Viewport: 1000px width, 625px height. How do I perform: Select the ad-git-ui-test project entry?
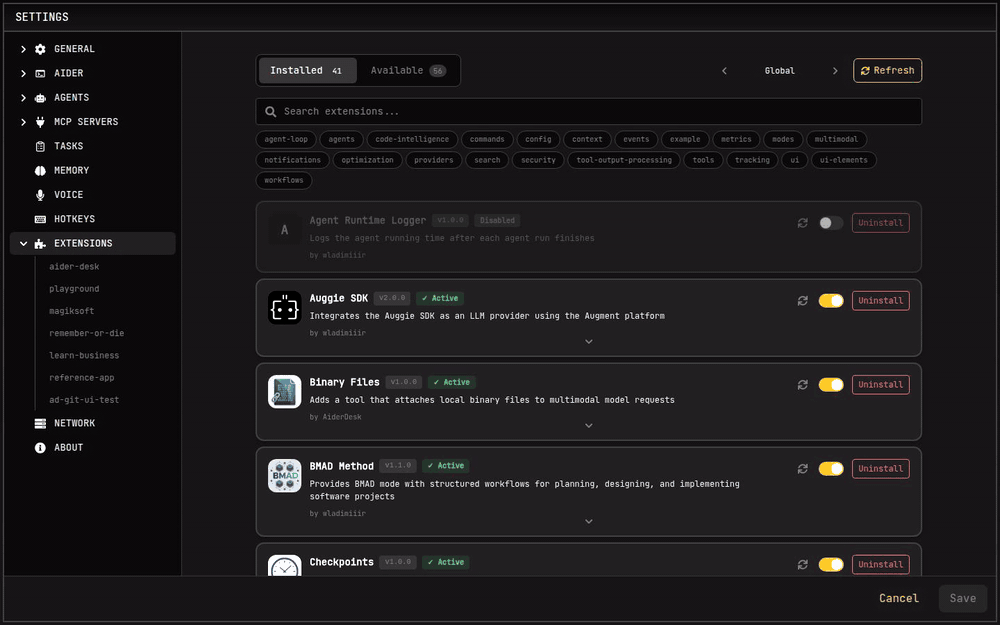[84, 400]
